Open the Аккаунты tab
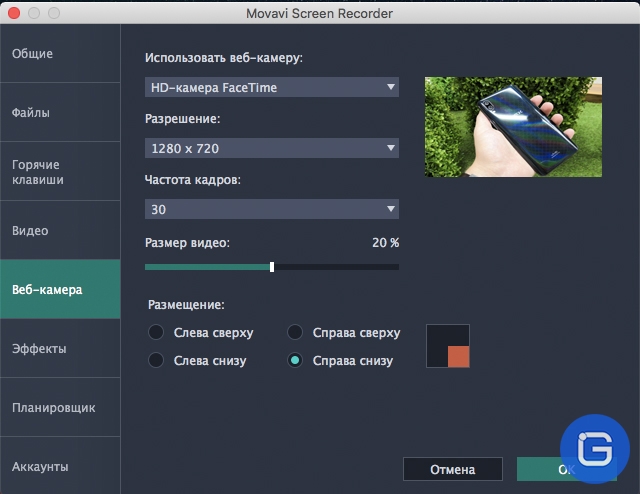 (60, 466)
